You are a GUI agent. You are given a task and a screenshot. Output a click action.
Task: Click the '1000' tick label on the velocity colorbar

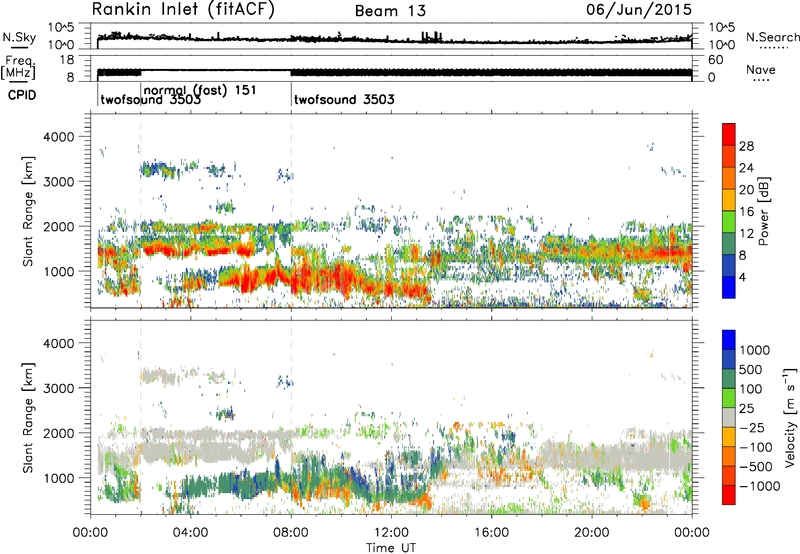[754, 350]
